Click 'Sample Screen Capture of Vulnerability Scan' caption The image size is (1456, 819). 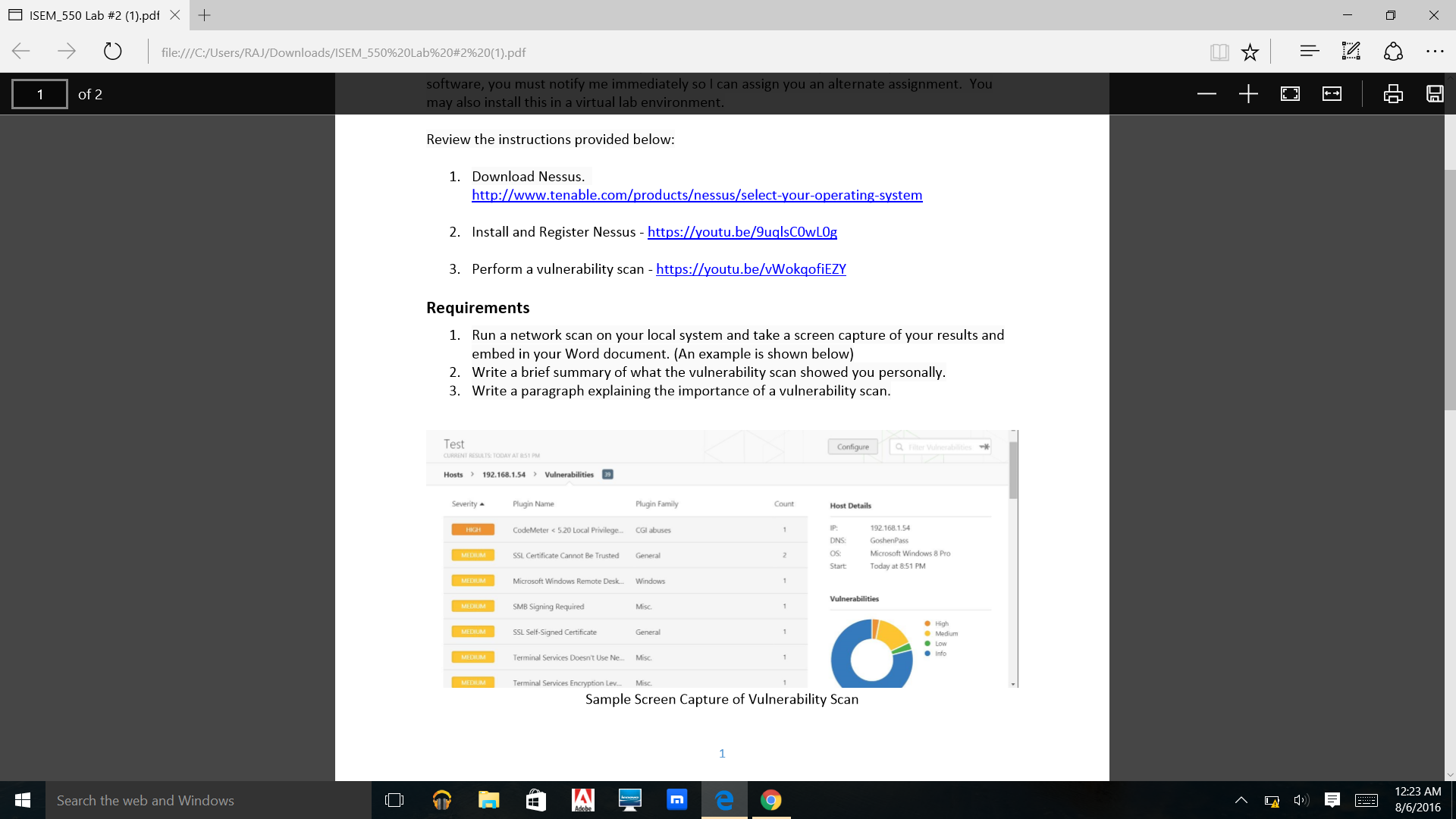click(x=722, y=699)
